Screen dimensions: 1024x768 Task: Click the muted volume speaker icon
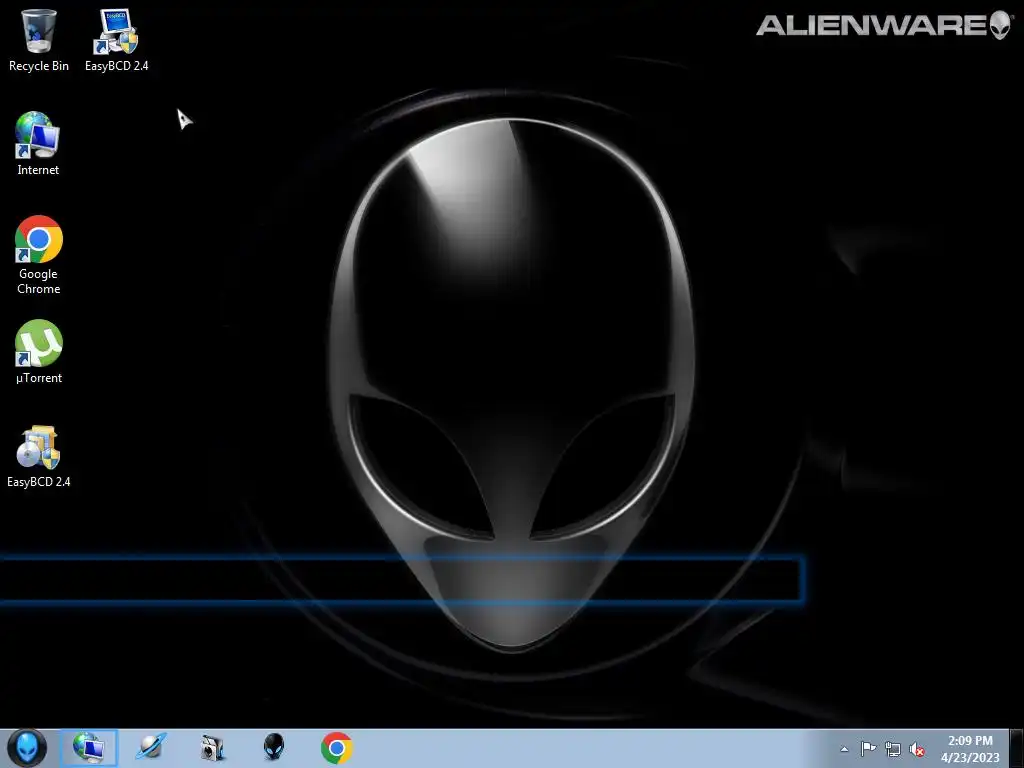pos(917,749)
